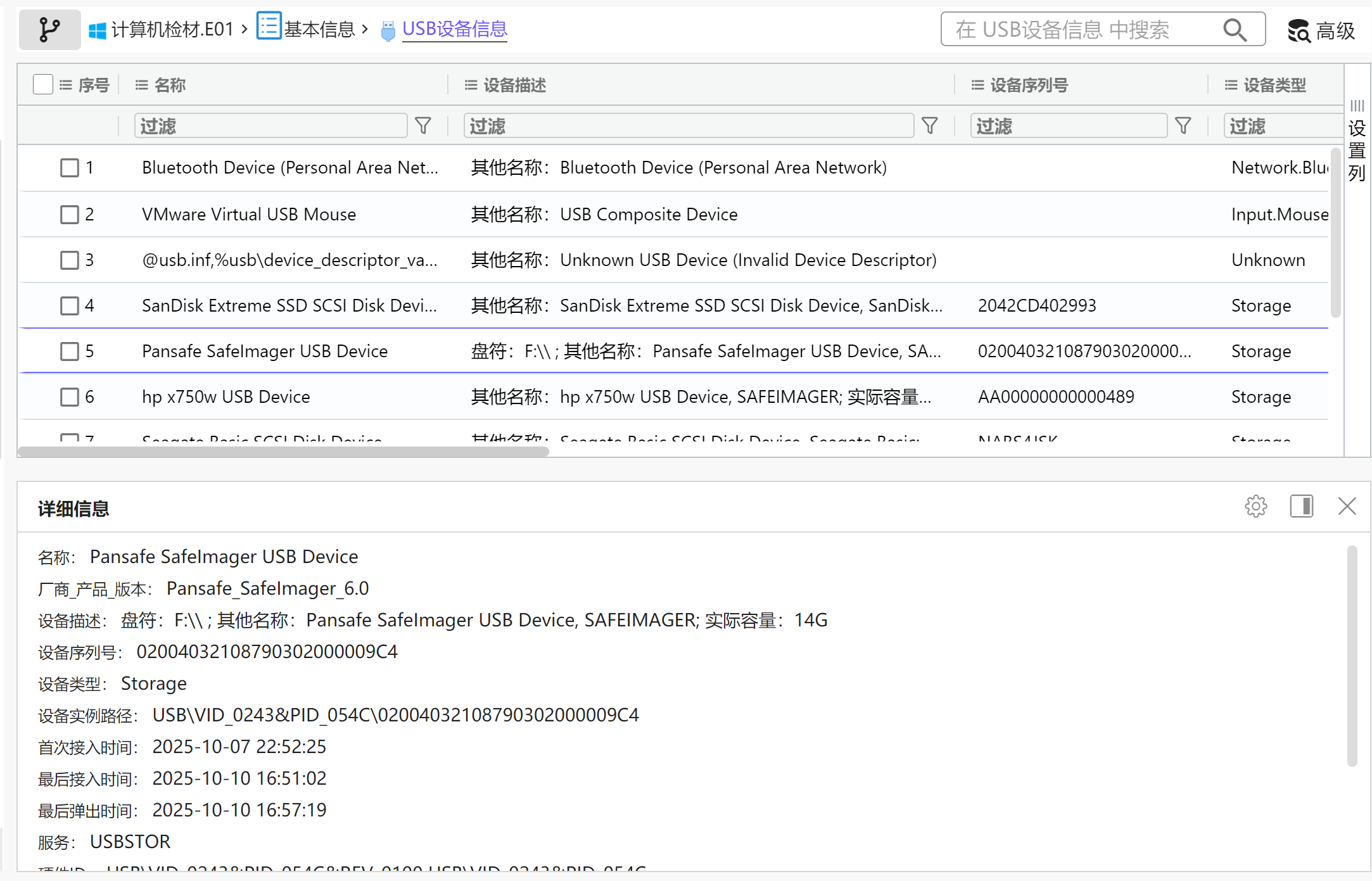This screenshot has width=1372, height=881.
Task: Toggle the select-all header checkbox
Action: coord(42,84)
